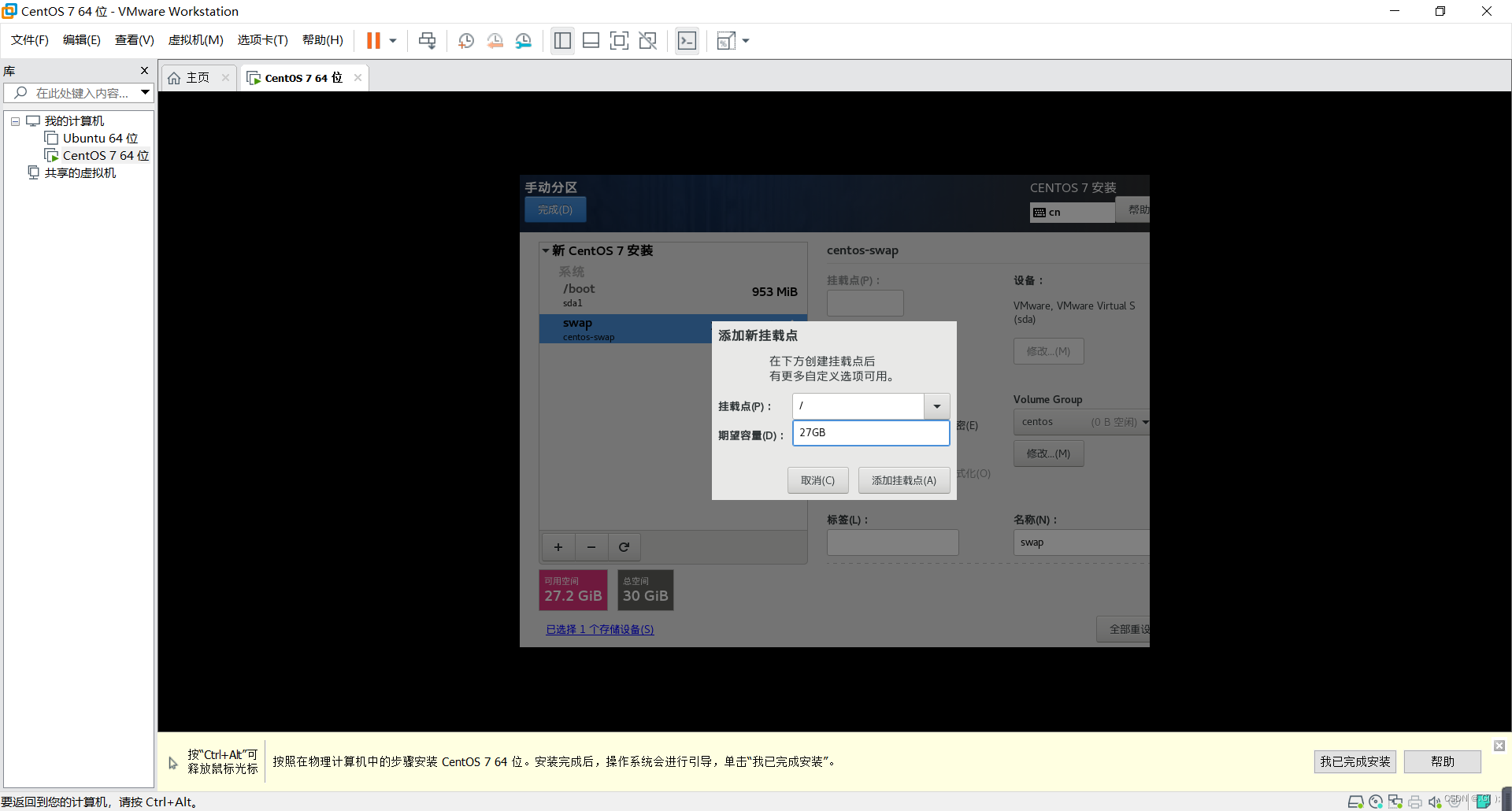This screenshot has height=811, width=1512.
Task: Collapse the 新 CentOS 7 安装 group
Action: pos(545,250)
